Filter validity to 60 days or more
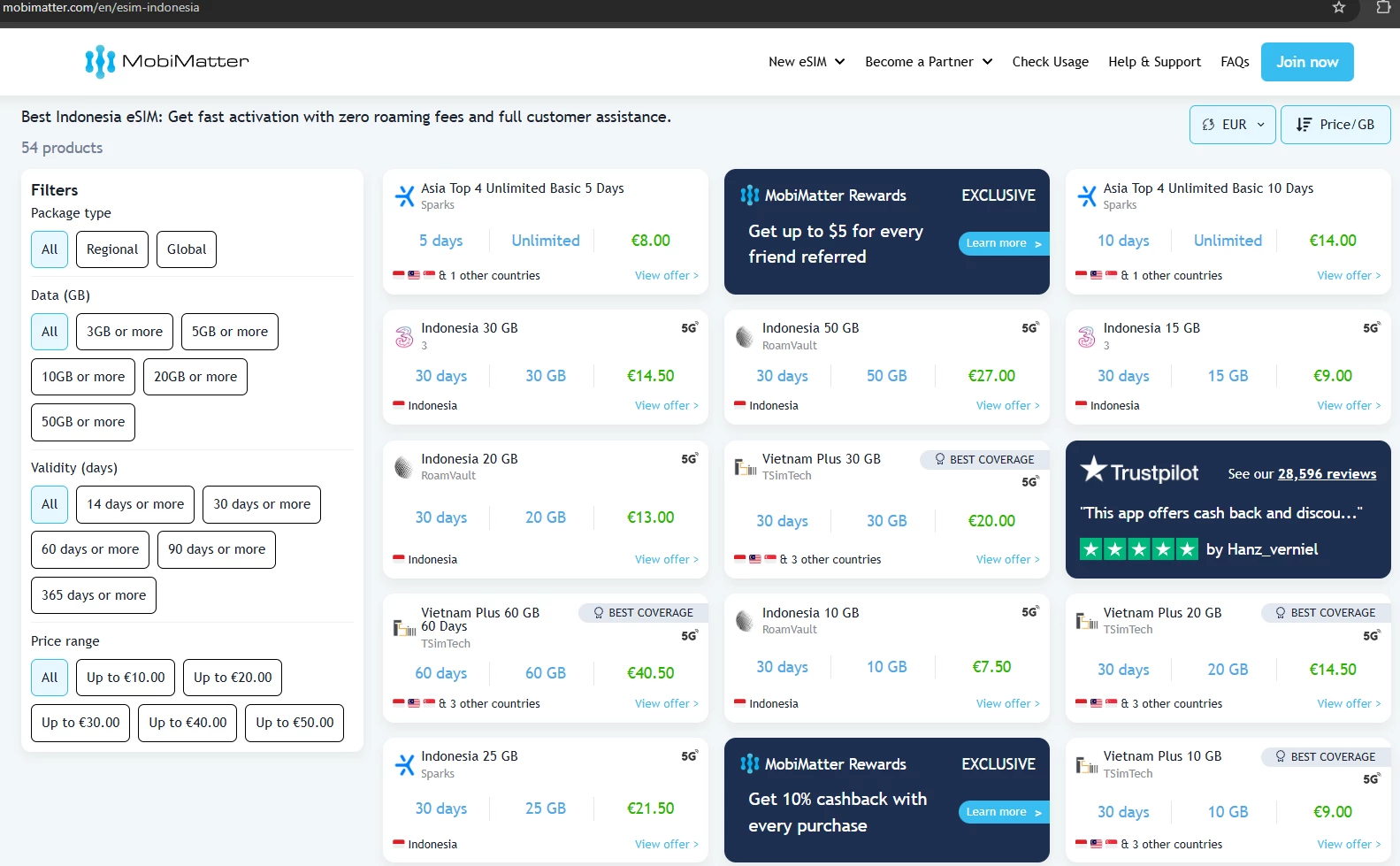This screenshot has height=866, width=1400. click(90, 549)
